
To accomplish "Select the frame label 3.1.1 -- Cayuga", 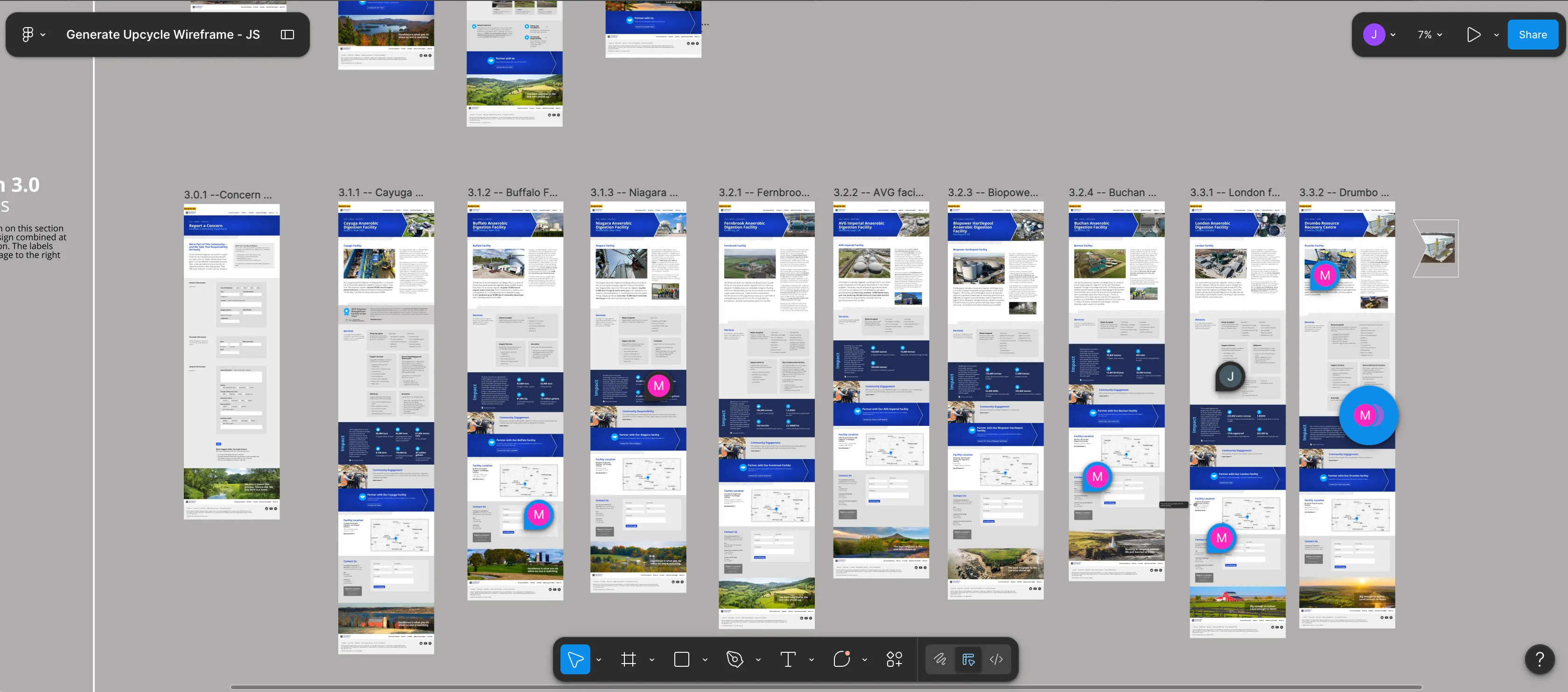I will pos(381,192).
